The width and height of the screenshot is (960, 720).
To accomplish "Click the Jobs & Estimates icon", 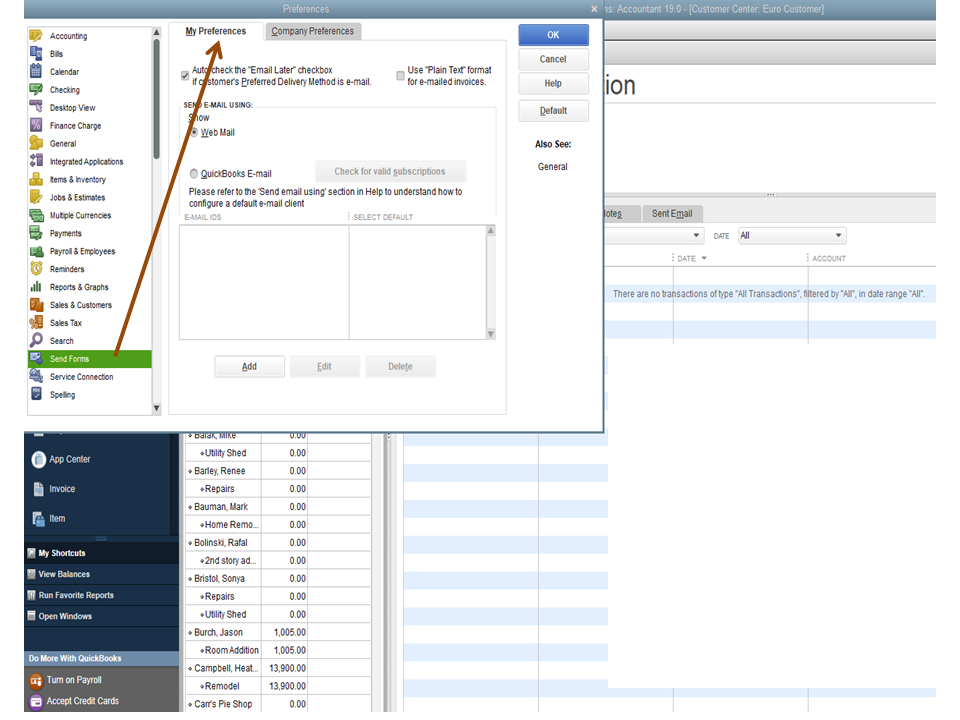I will tap(36, 197).
